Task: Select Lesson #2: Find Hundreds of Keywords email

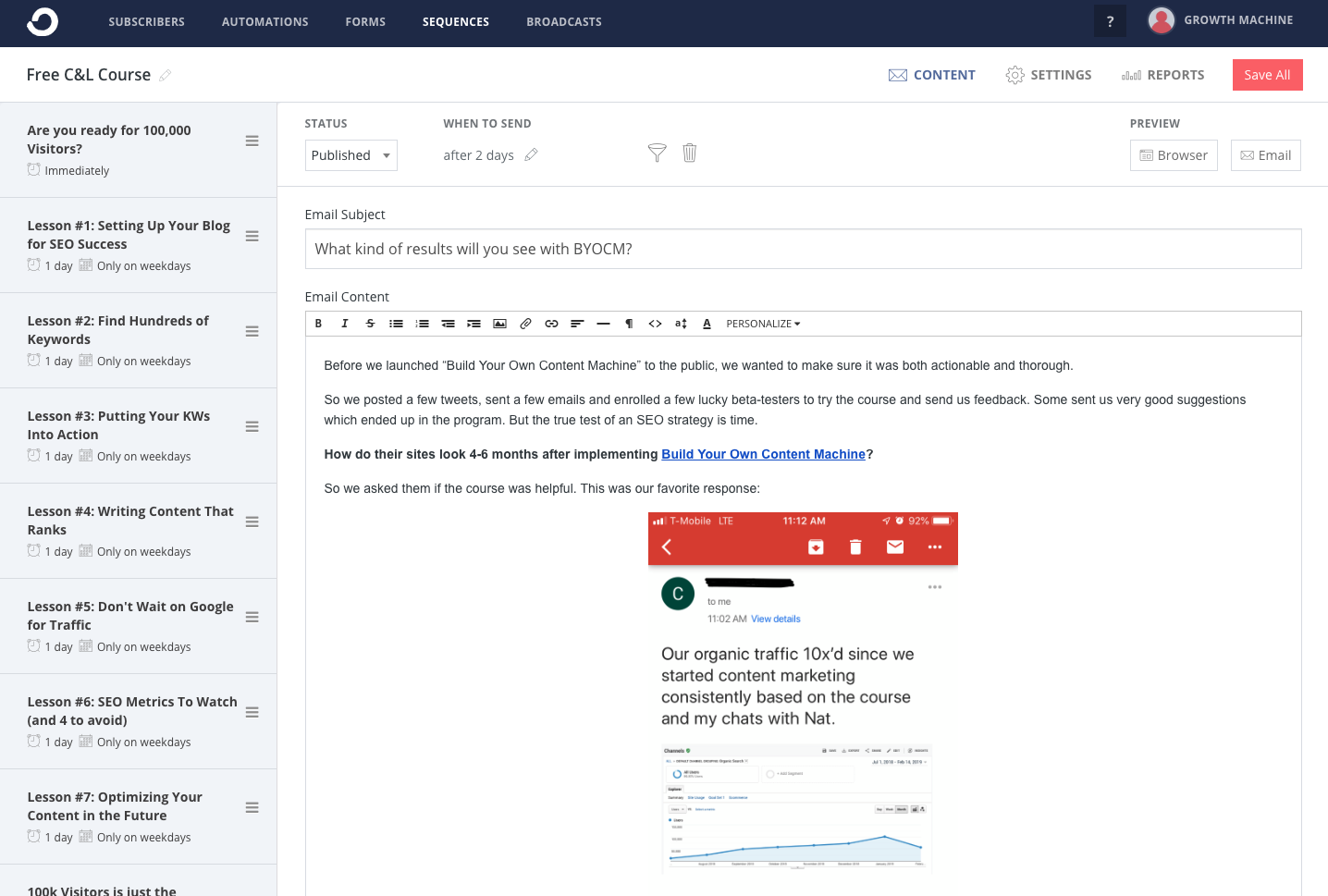Action: pos(139,340)
